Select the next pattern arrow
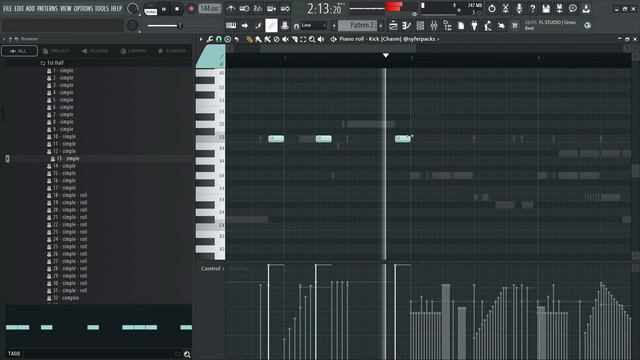Viewport: 640px width, 360px height. [x=381, y=25]
